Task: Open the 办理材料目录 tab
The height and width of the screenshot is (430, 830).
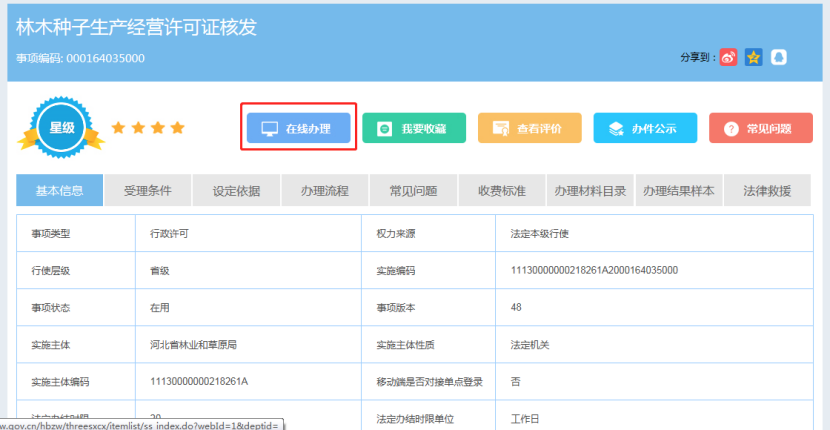Action: tap(590, 190)
